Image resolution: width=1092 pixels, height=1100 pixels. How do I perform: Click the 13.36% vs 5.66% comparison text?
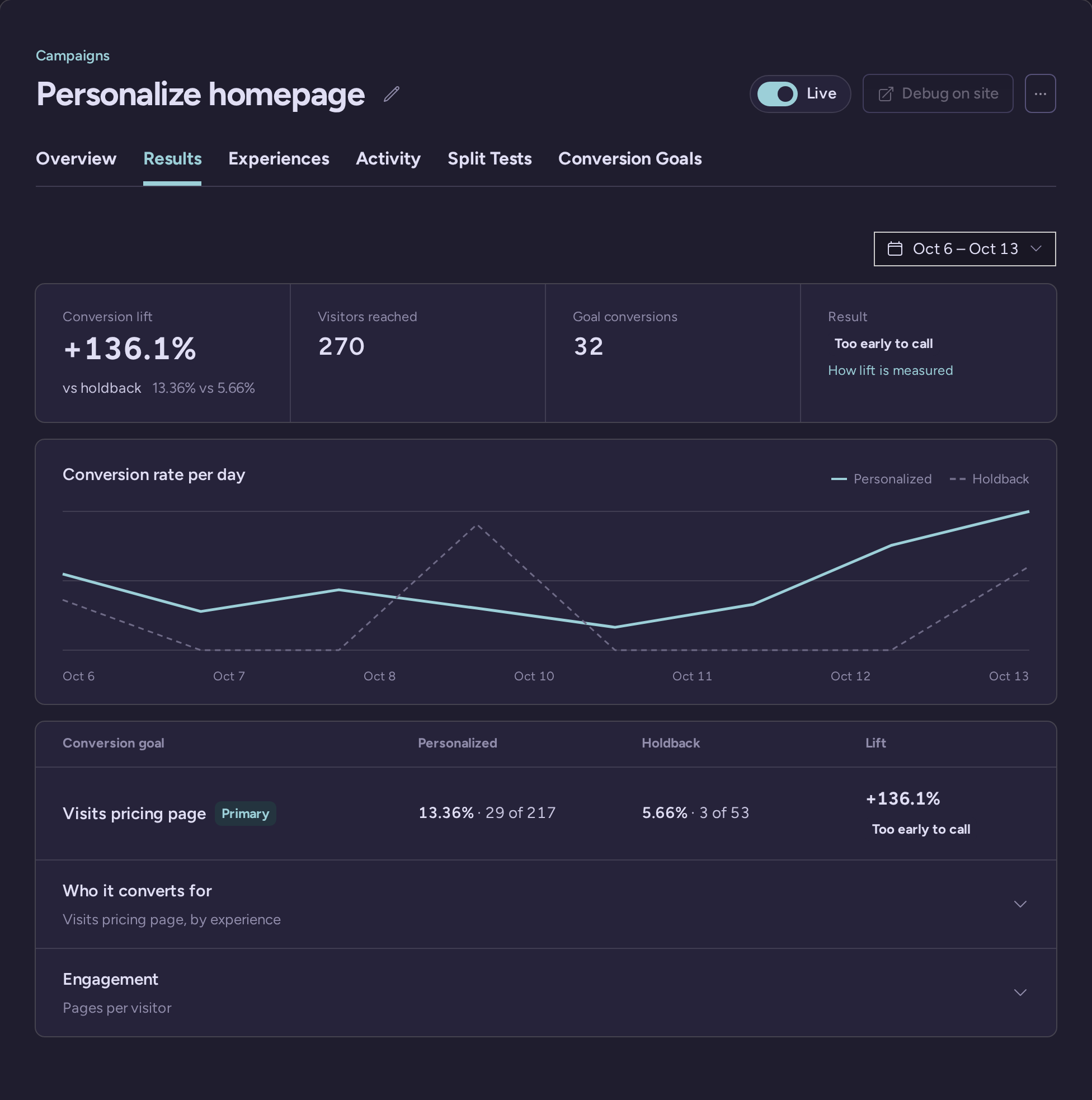[x=203, y=388]
